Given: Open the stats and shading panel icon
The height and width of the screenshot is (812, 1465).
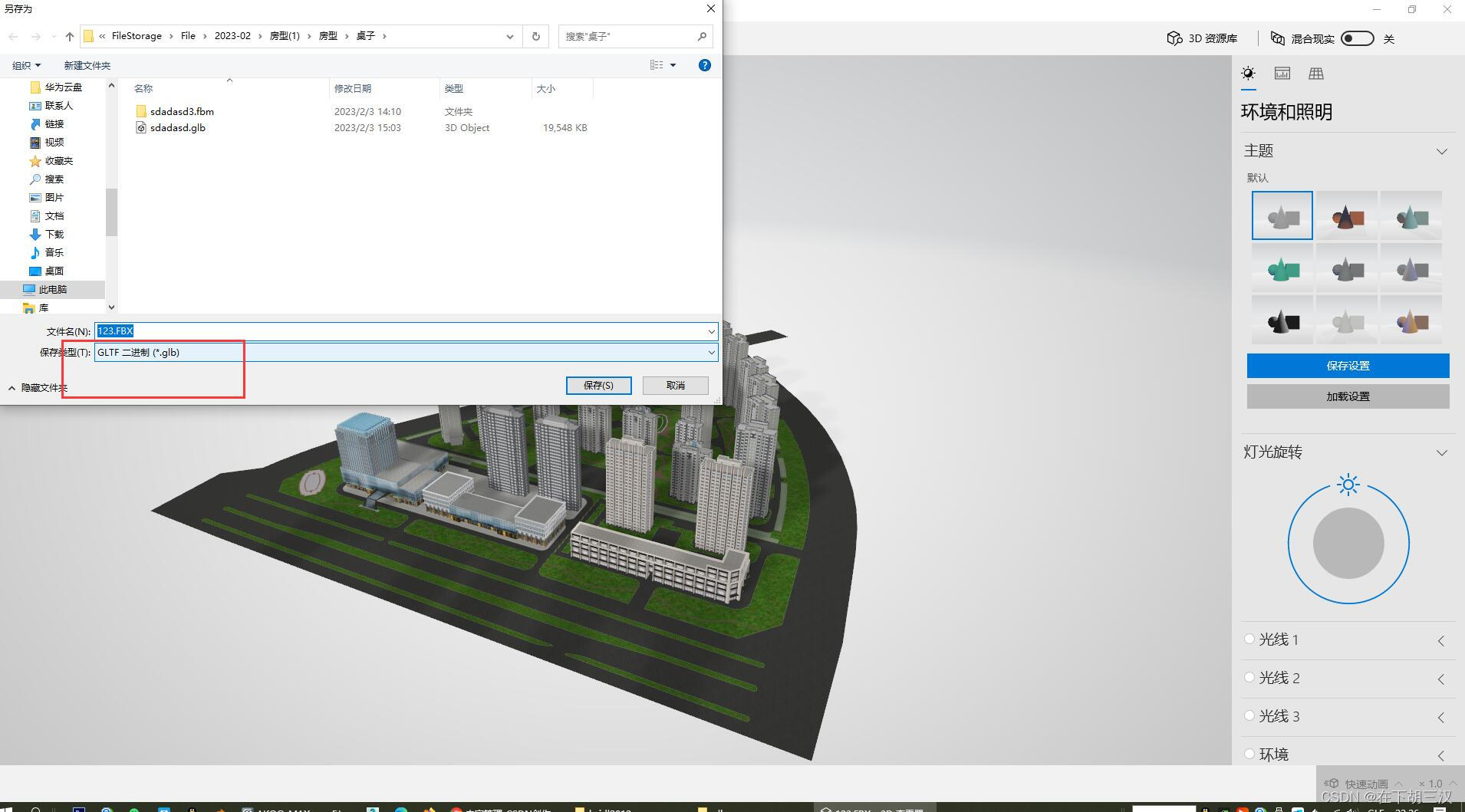Looking at the screenshot, I should [x=1282, y=74].
